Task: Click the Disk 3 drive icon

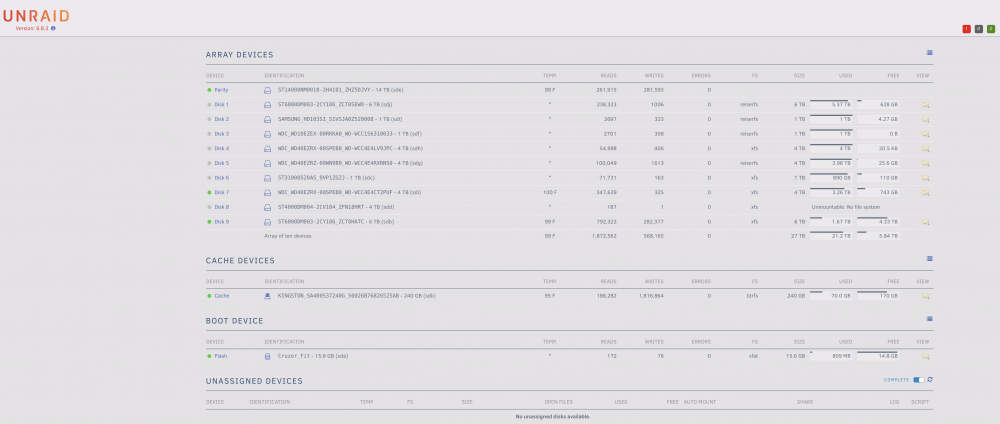Action: 268,134
